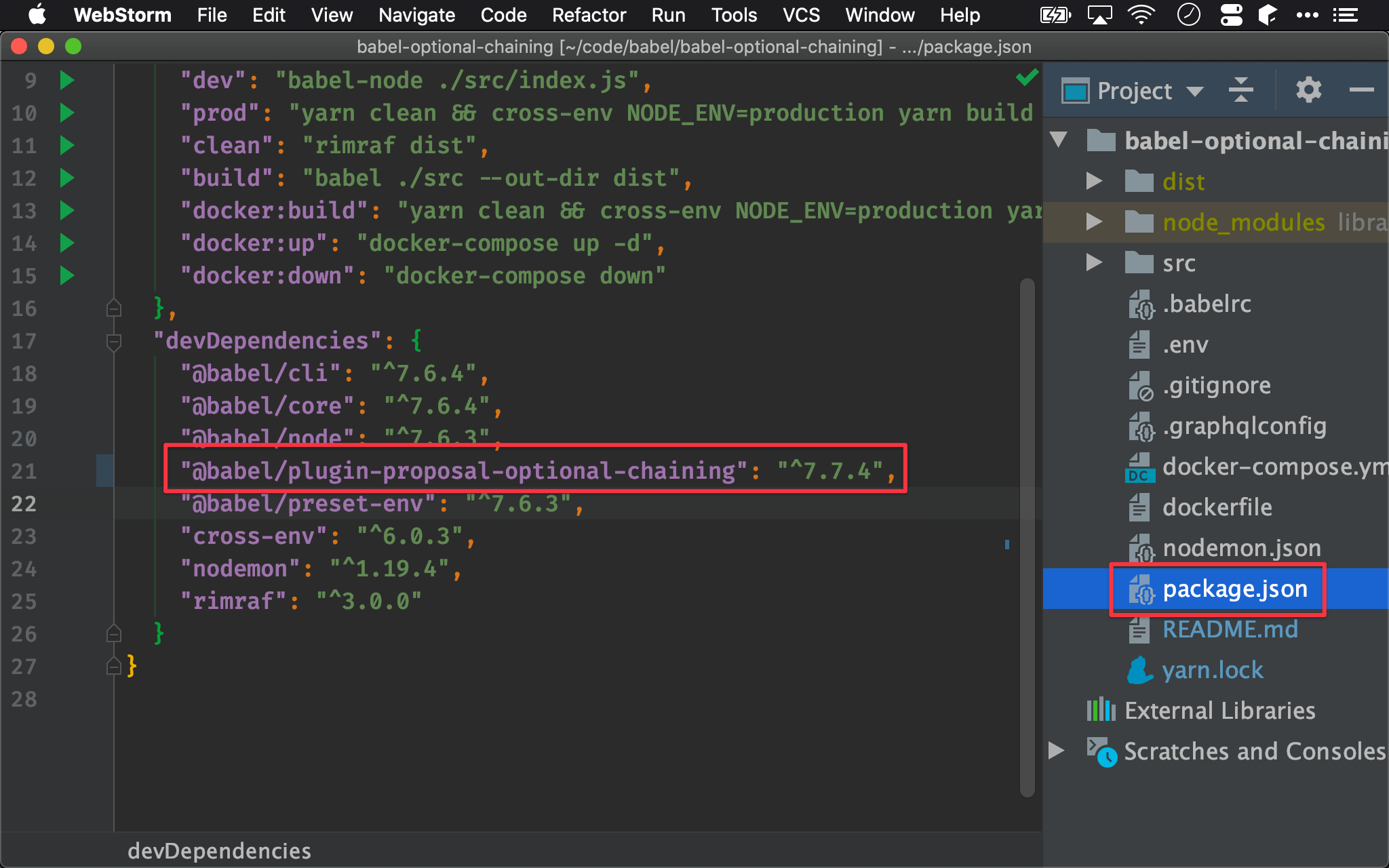Viewport: 1389px width, 868px height.
Task: Open the Project panel settings gear
Action: click(1308, 90)
